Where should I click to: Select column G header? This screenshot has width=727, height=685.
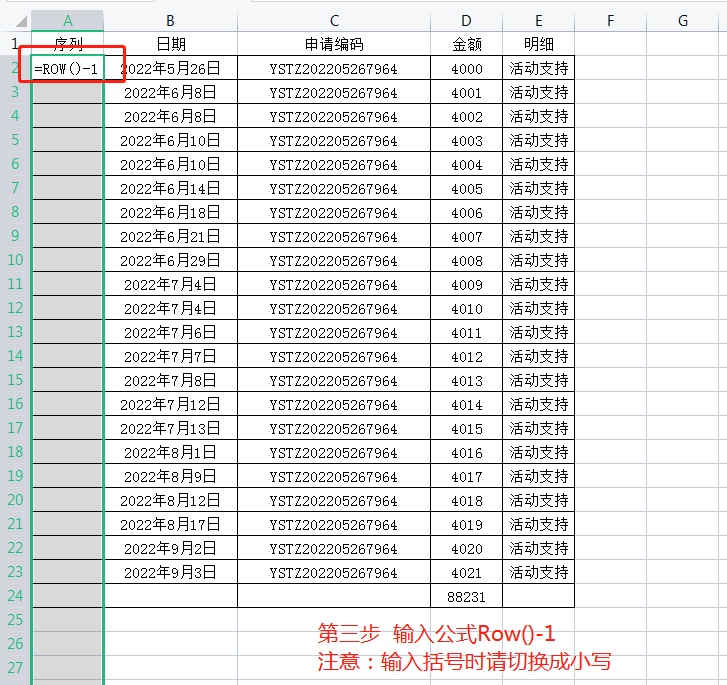(682, 21)
